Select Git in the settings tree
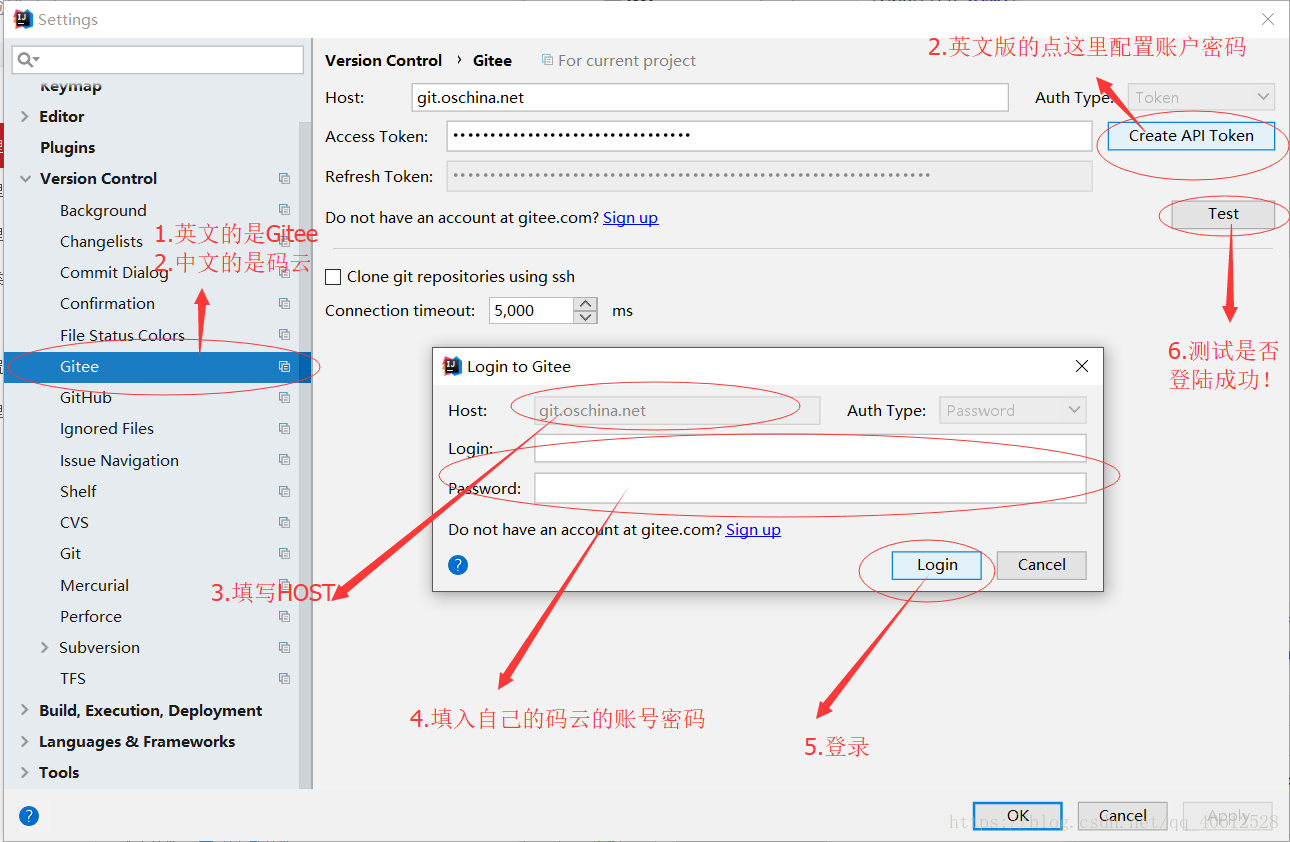 (70, 553)
